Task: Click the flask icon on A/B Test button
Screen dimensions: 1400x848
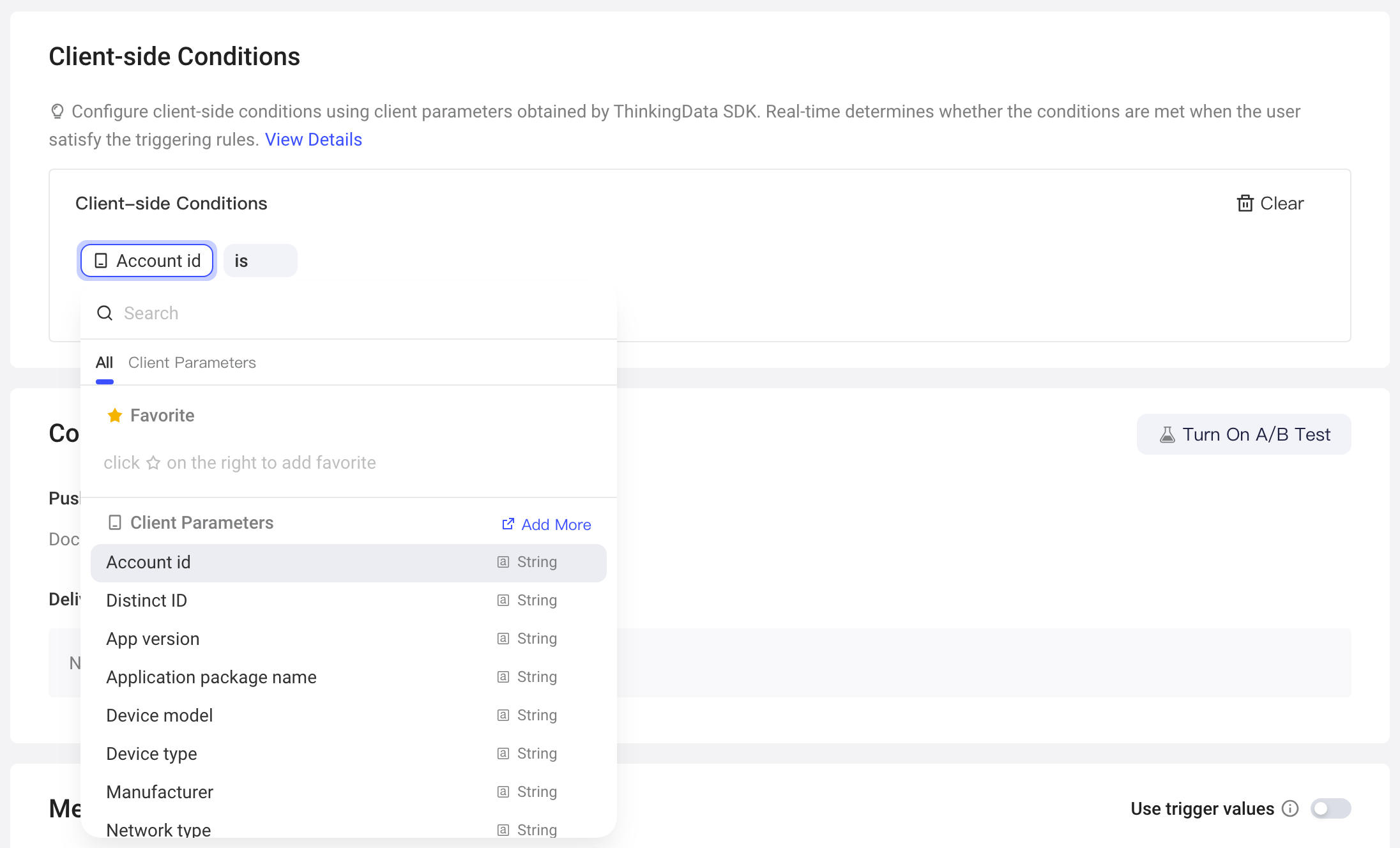Action: pos(1167,435)
